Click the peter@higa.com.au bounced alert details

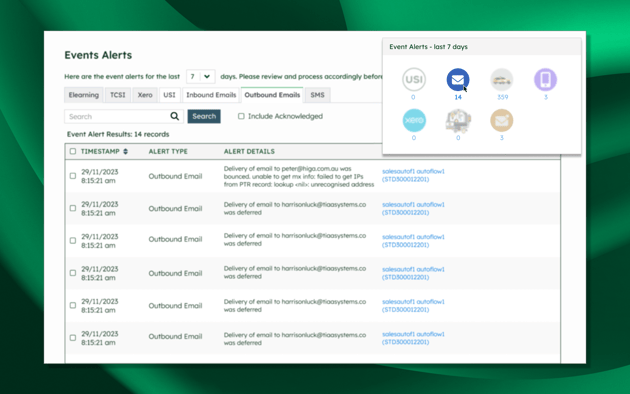click(299, 176)
